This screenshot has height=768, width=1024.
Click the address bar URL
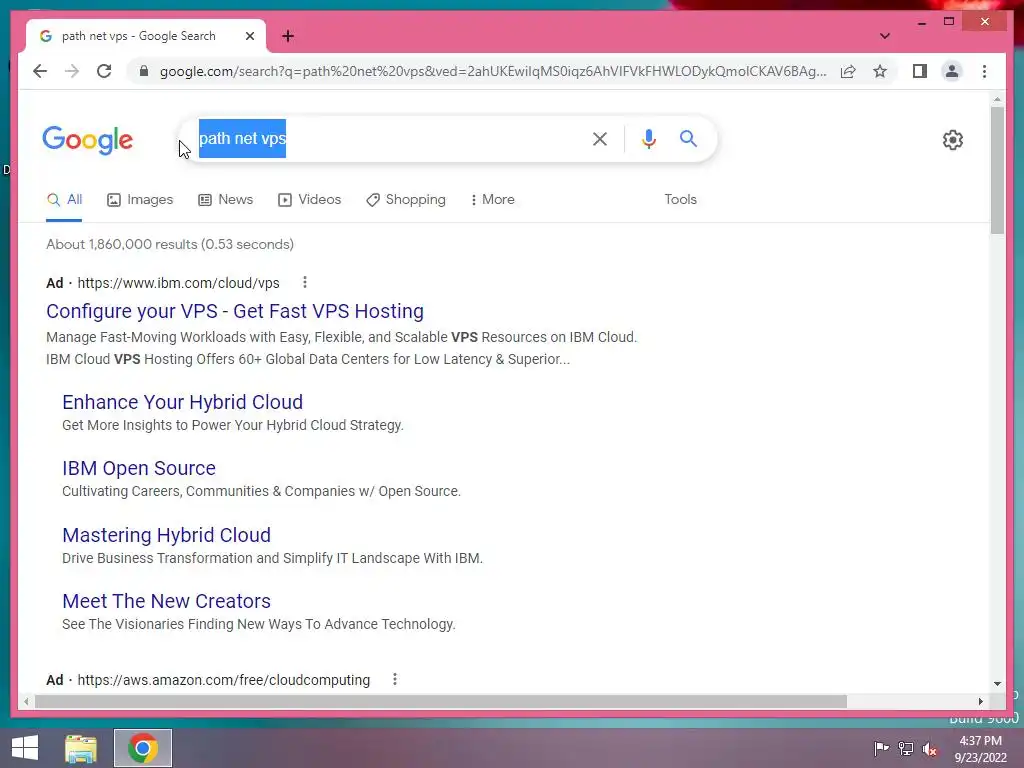point(493,71)
